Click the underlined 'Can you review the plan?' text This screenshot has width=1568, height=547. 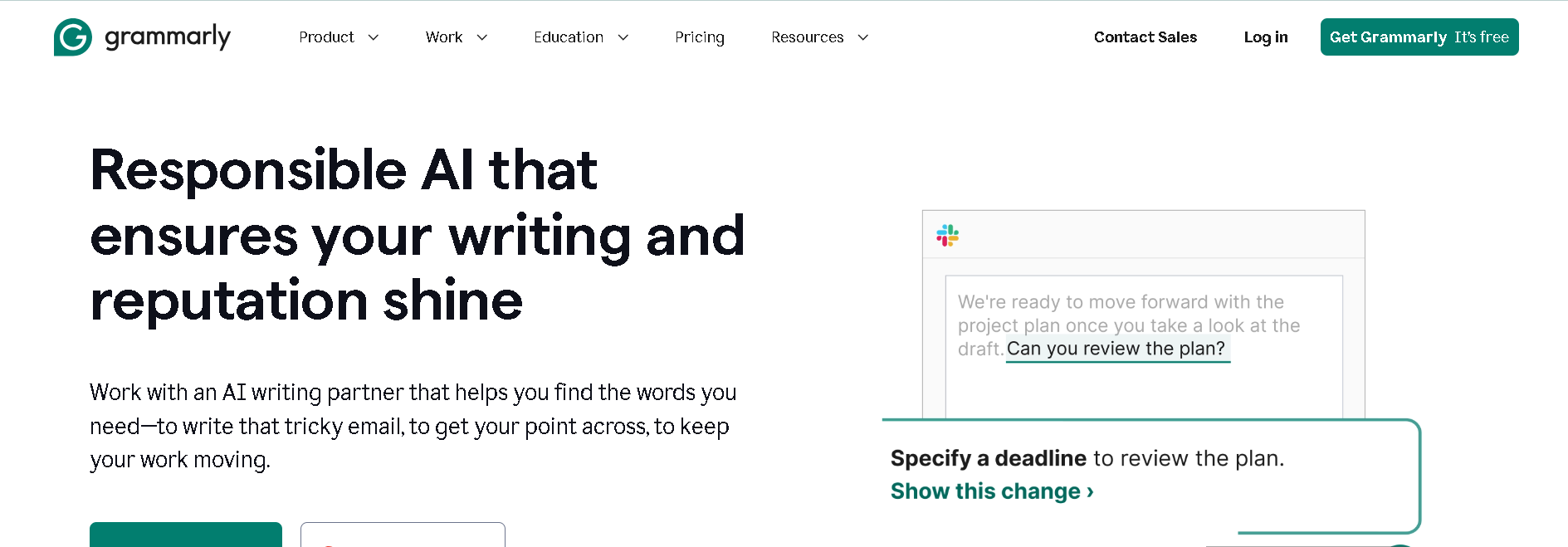pyautogui.click(x=1116, y=349)
